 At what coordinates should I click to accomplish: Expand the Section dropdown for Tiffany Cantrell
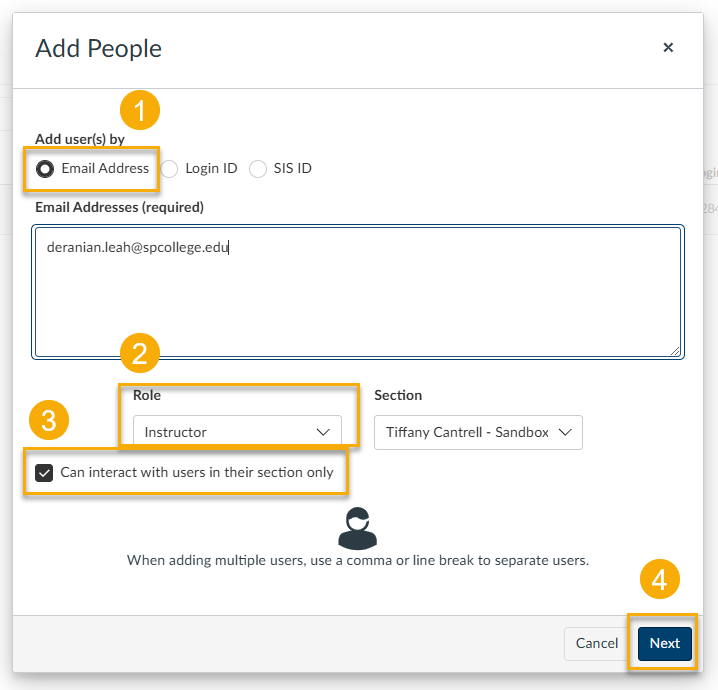point(478,432)
